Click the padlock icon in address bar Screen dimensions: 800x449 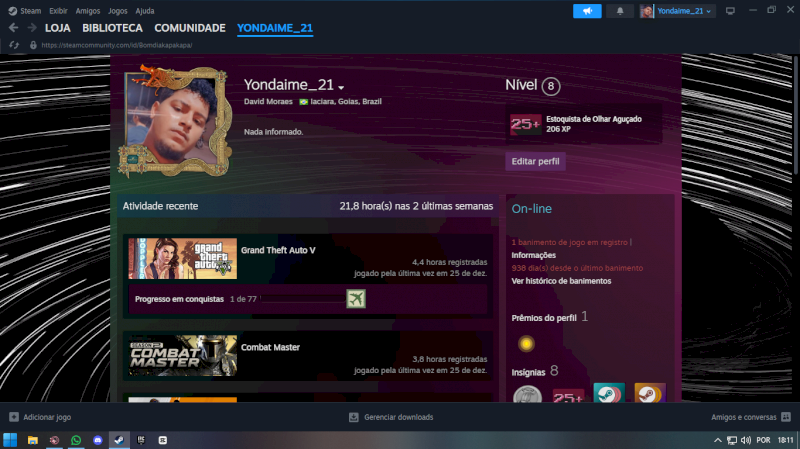point(33,45)
